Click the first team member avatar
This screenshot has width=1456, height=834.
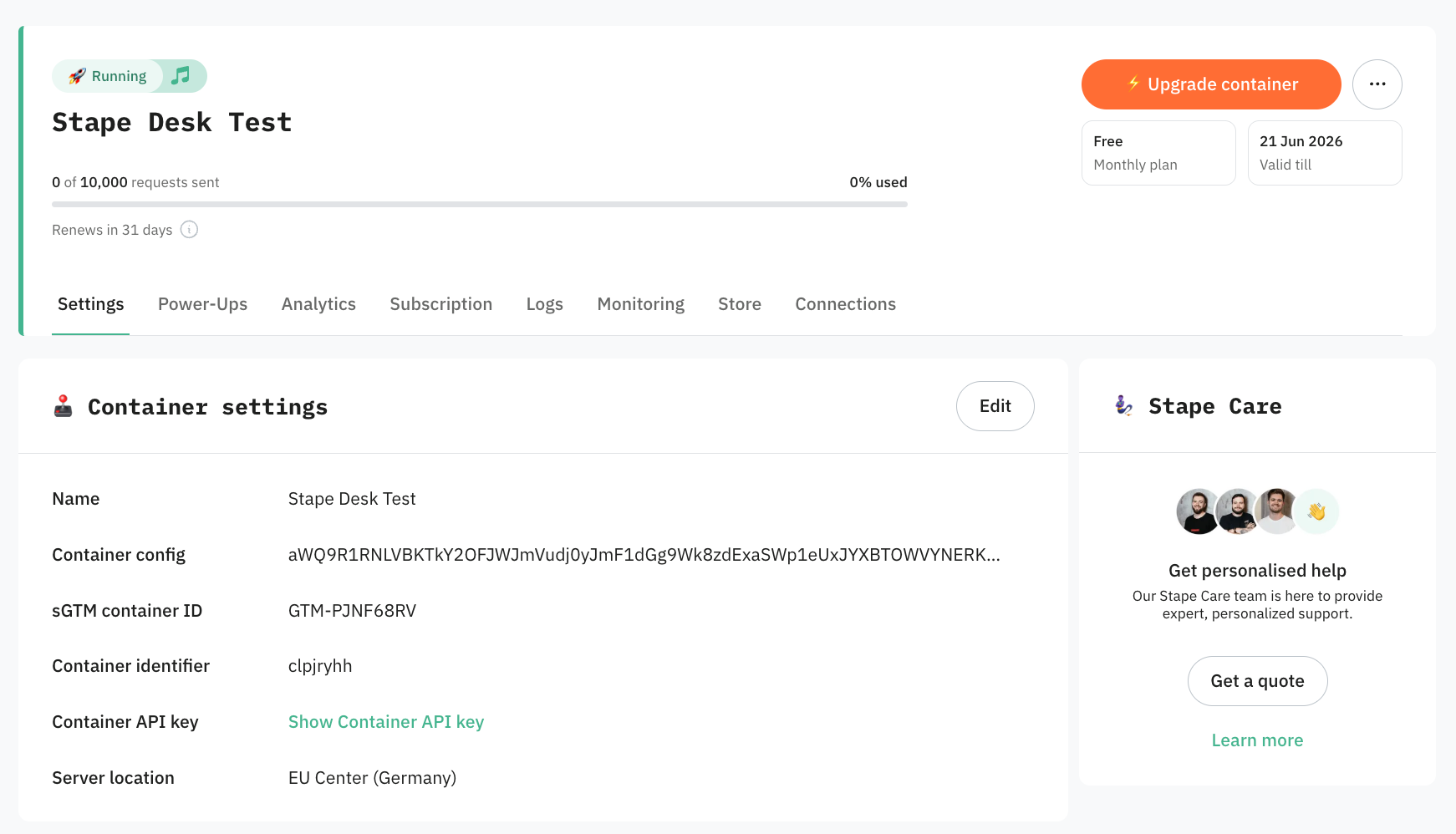pos(1199,511)
